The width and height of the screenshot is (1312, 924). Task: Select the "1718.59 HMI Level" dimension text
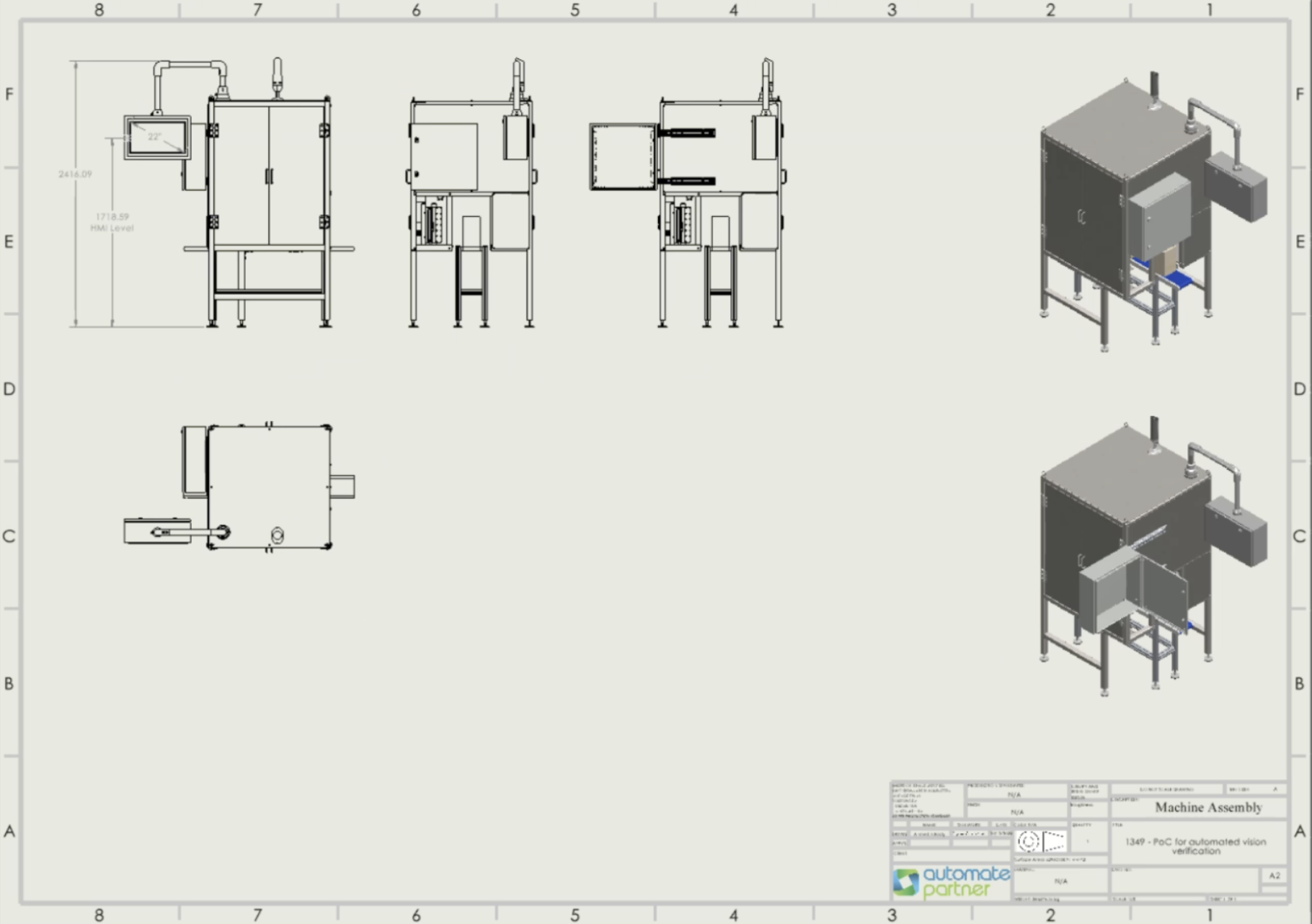pyautogui.click(x=112, y=222)
